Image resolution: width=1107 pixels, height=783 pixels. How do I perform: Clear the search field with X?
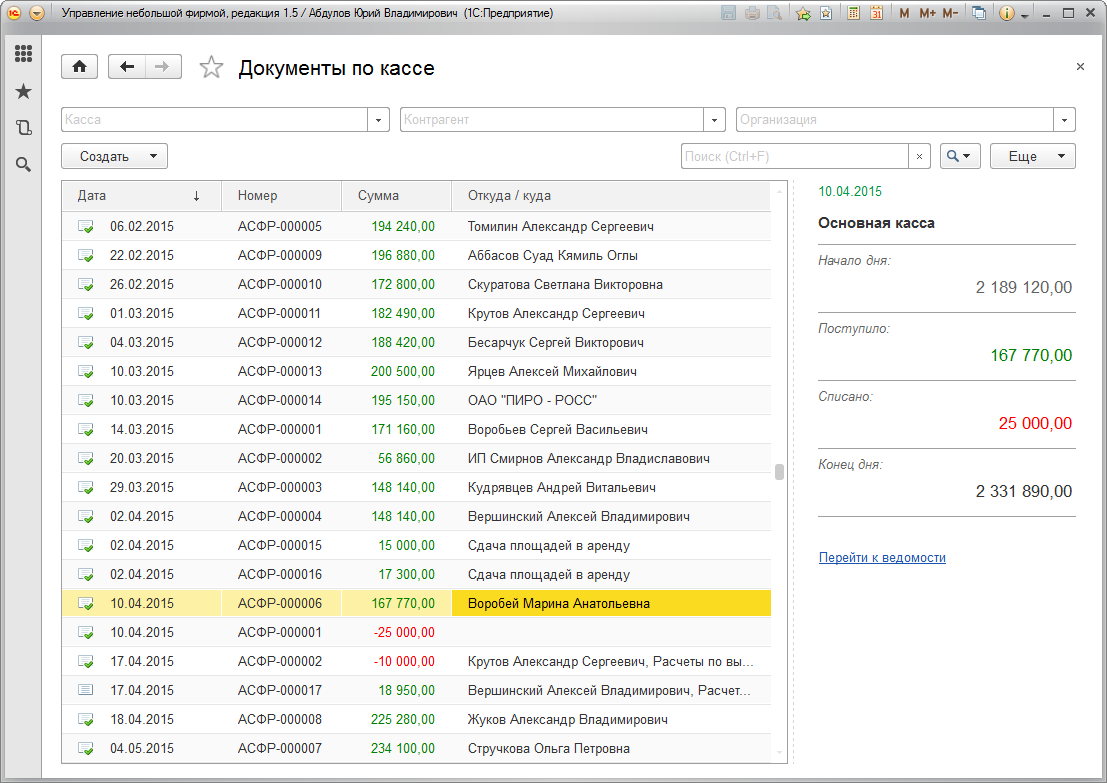point(920,156)
